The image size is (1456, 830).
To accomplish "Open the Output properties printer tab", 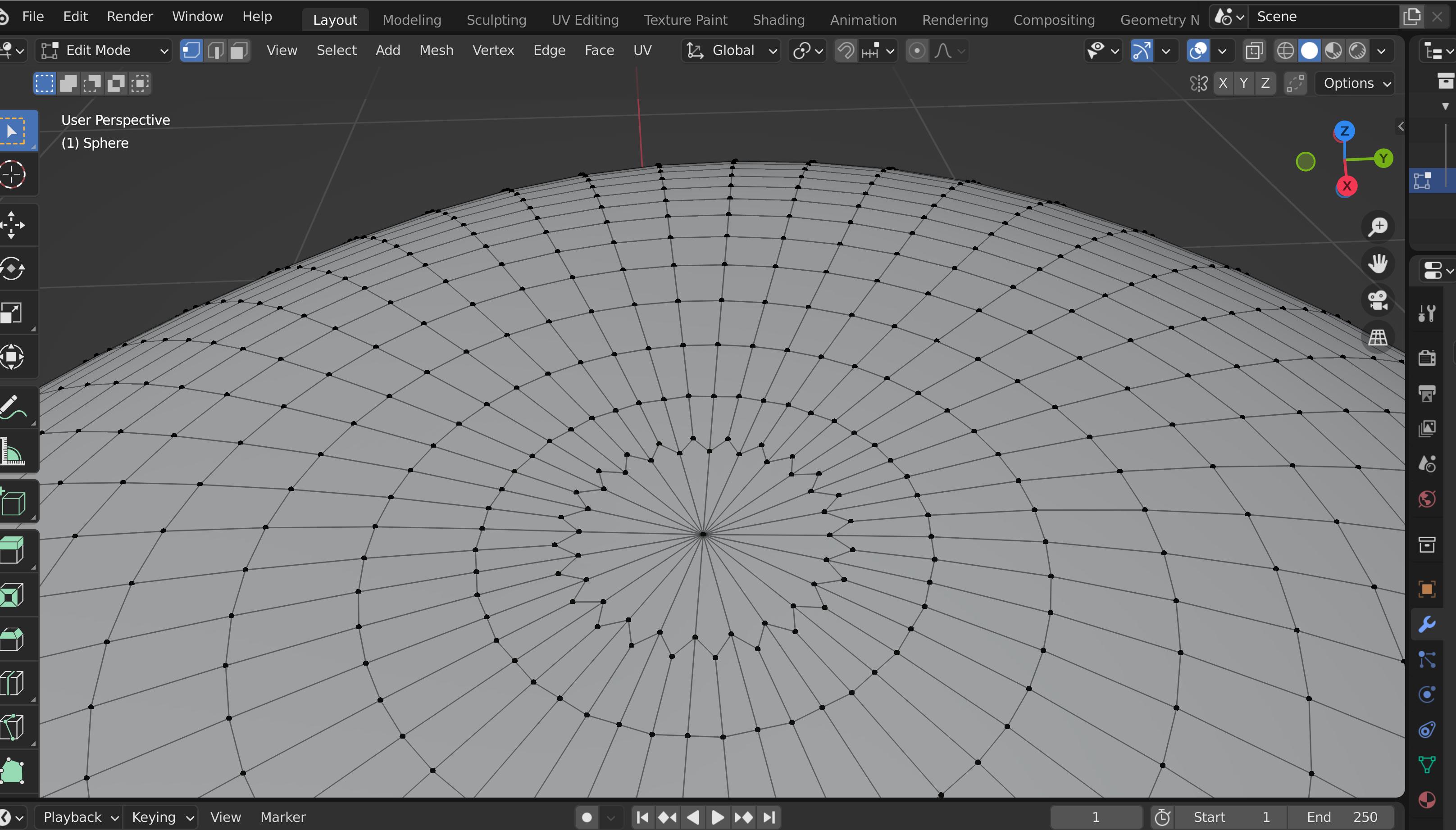I will pyautogui.click(x=1427, y=393).
